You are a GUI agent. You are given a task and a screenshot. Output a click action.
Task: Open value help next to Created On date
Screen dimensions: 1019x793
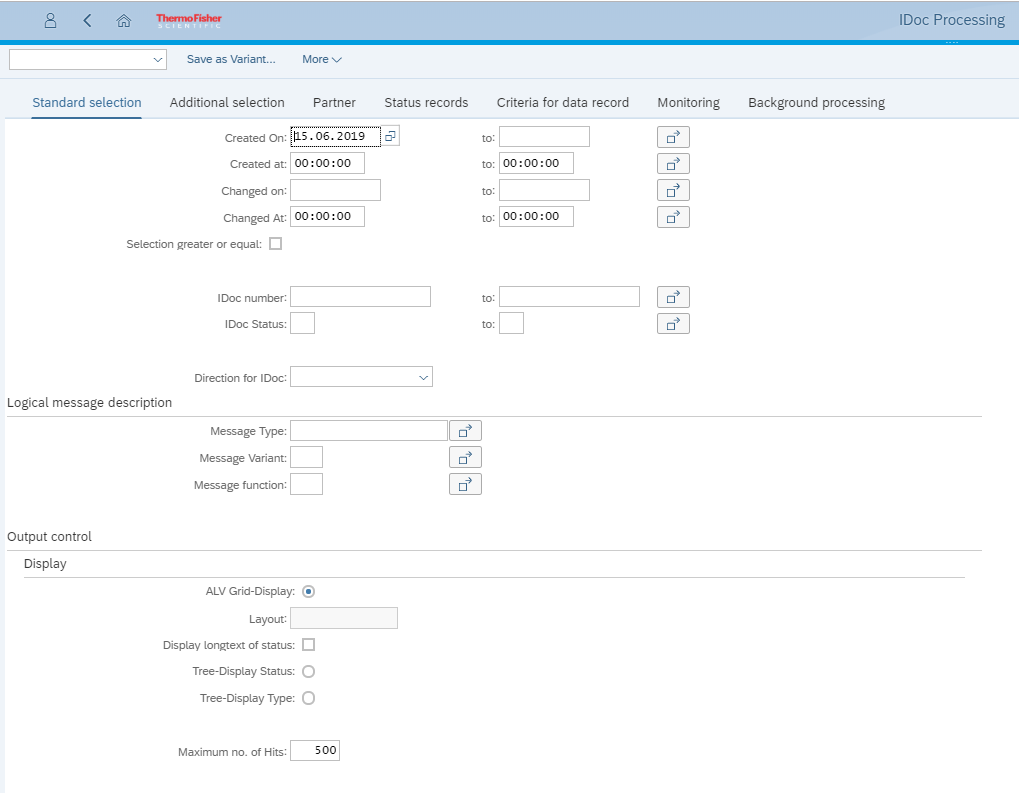pyautogui.click(x=390, y=136)
